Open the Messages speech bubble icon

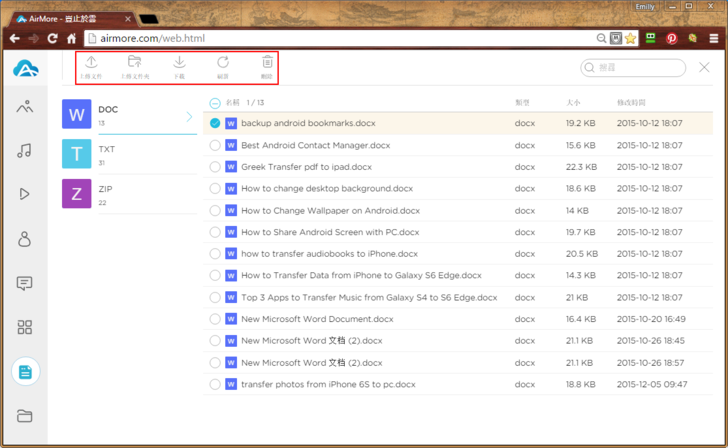pos(25,284)
